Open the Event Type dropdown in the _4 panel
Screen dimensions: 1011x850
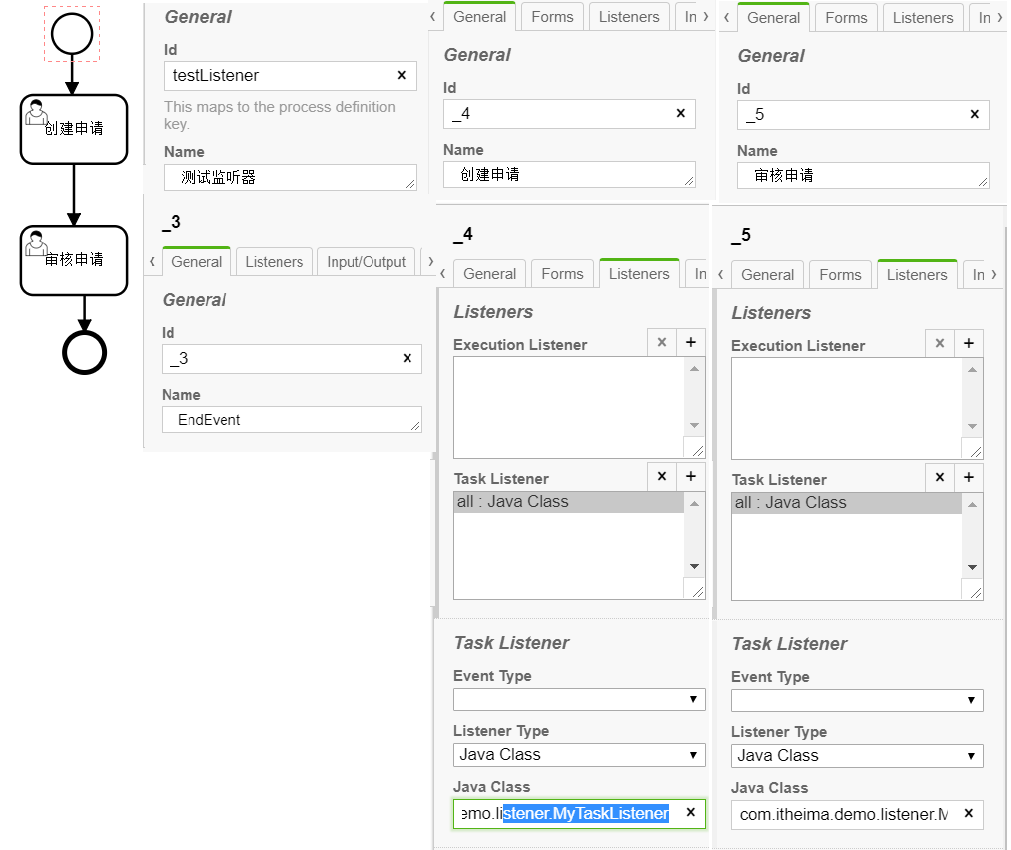[x=579, y=700]
